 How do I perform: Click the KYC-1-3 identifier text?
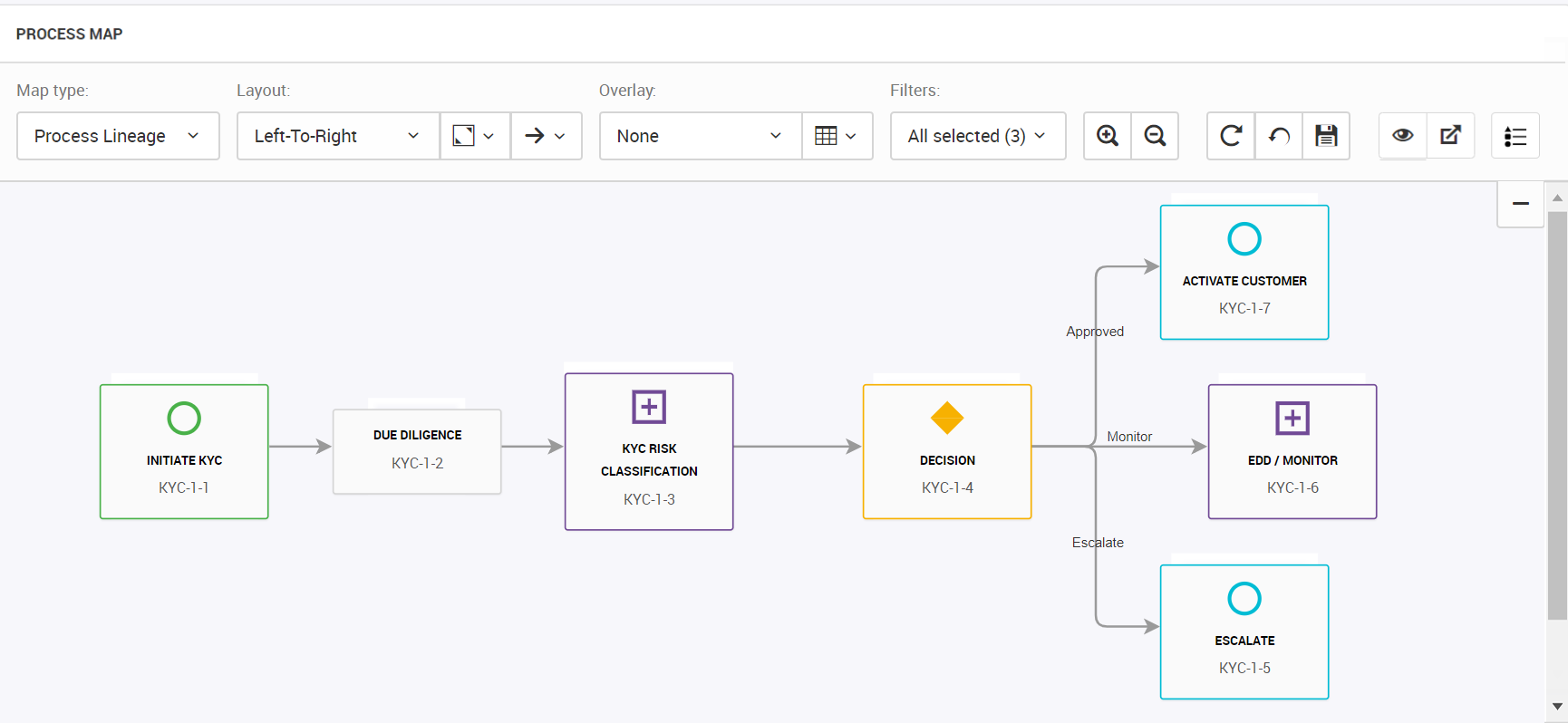649,499
